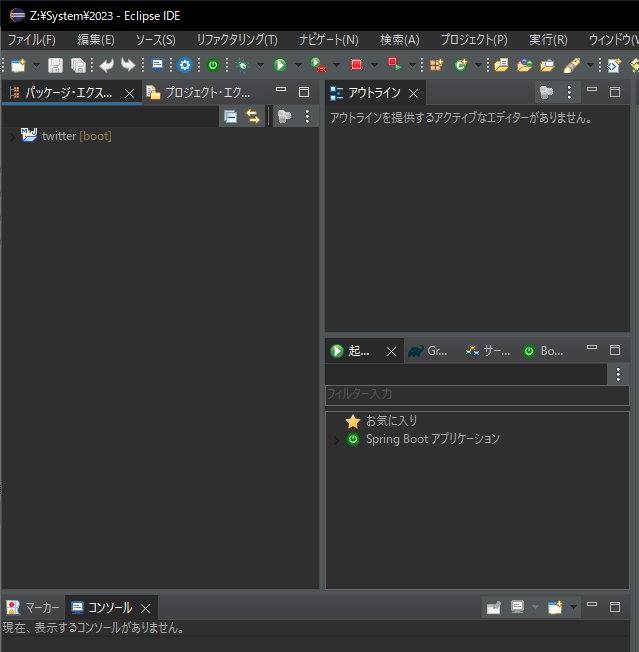Open the Run button dropdown arrow

point(298,65)
